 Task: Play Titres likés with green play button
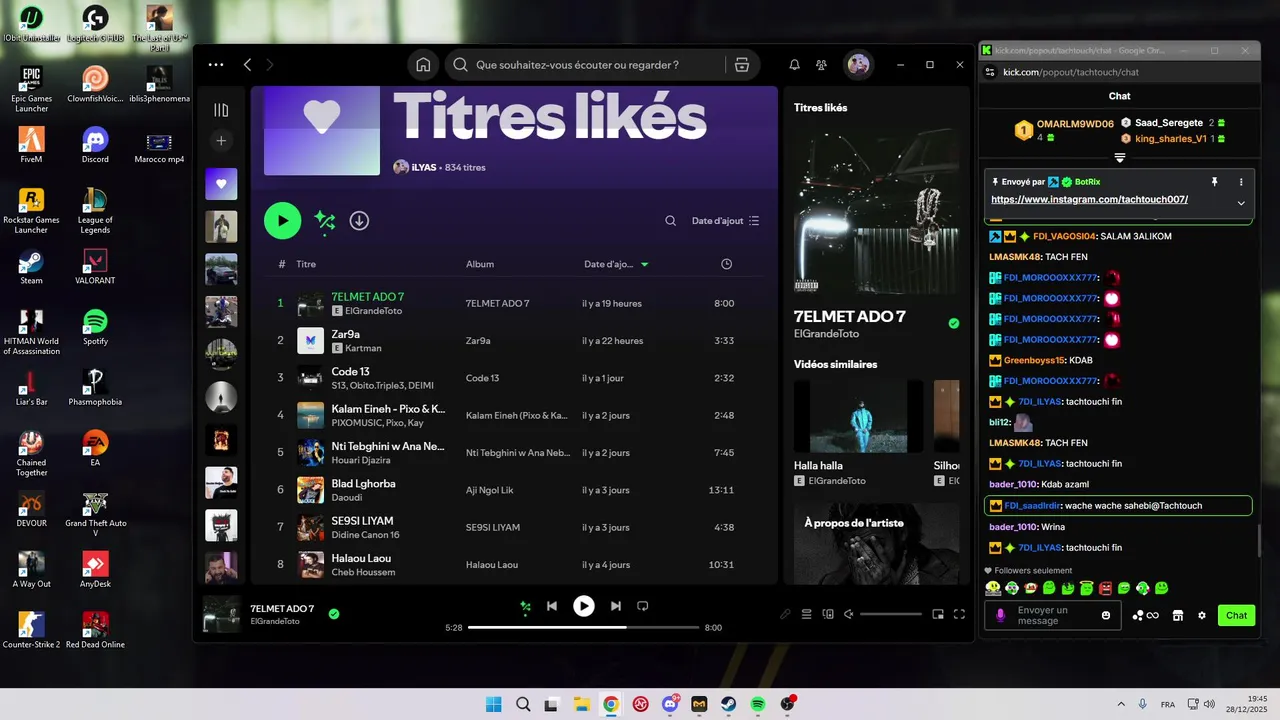click(x=282, y=221)
